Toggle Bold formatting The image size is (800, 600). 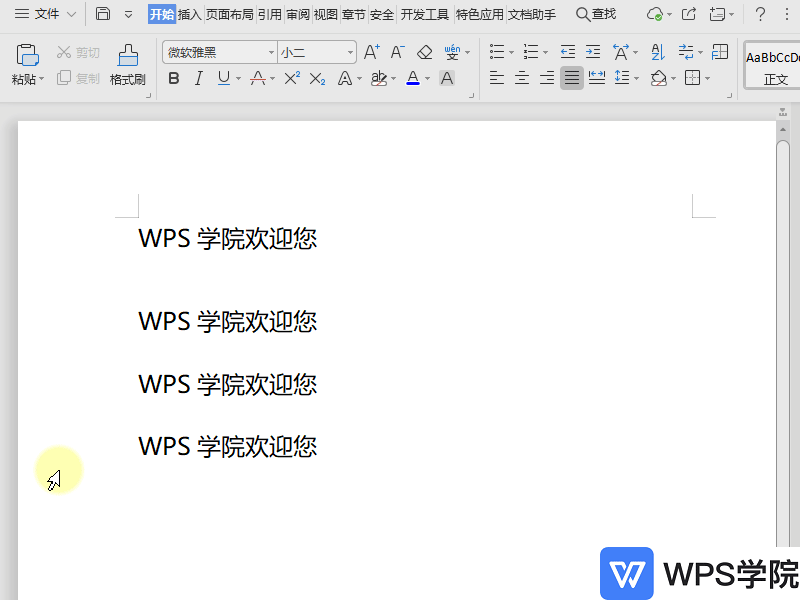(174, 79)
